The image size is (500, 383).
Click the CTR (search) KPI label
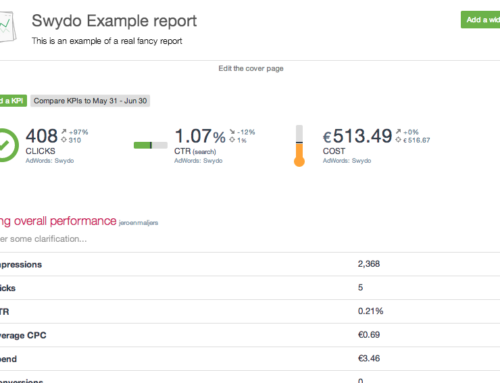coord(195,151)
